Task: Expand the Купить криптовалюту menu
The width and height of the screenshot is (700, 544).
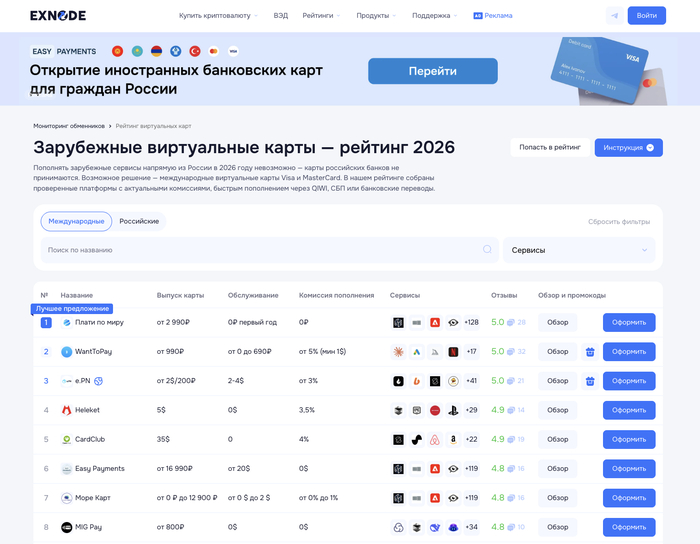Action: tap(218, 16)
